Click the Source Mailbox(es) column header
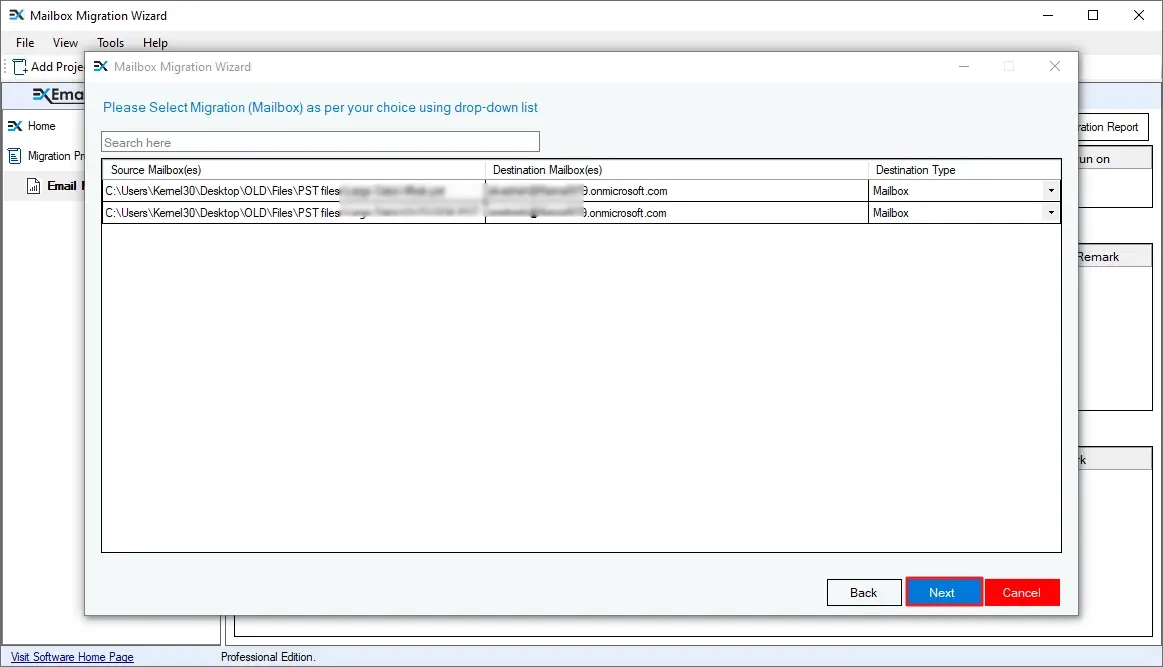Screen dimensions: 1163x667 tap(293, 170)
